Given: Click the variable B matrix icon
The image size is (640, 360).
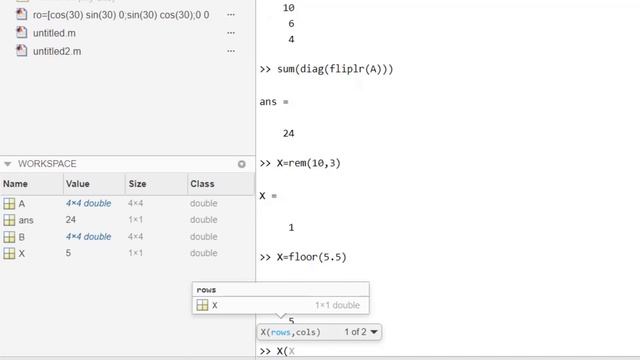Looking at the screenshot, I should [x=9, y=237].
